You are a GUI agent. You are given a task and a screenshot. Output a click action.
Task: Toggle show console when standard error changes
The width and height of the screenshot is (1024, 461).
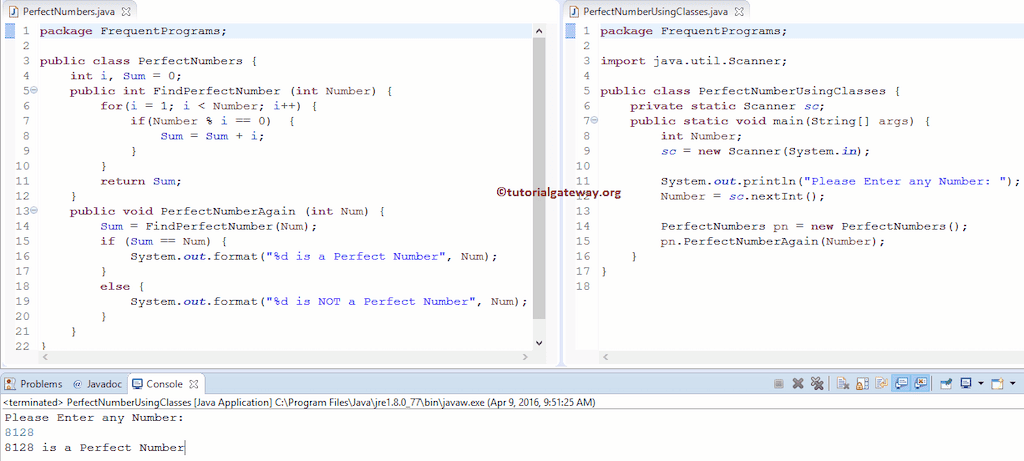[920, 384]
